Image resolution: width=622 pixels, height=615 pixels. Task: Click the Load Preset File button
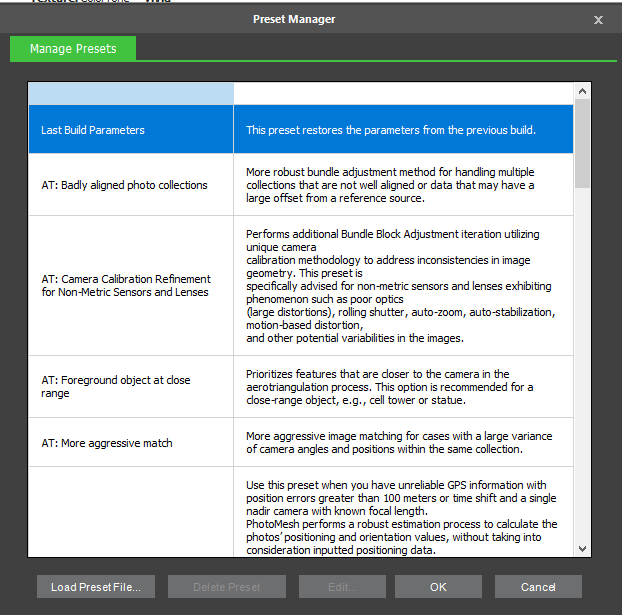[x=96, y=587]
